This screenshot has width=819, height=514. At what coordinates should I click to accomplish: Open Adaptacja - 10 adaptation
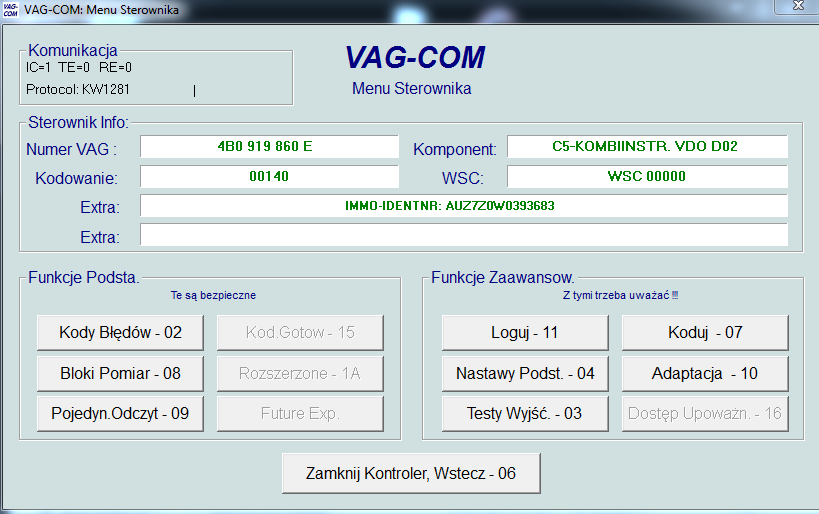click(x=705, y=373)
